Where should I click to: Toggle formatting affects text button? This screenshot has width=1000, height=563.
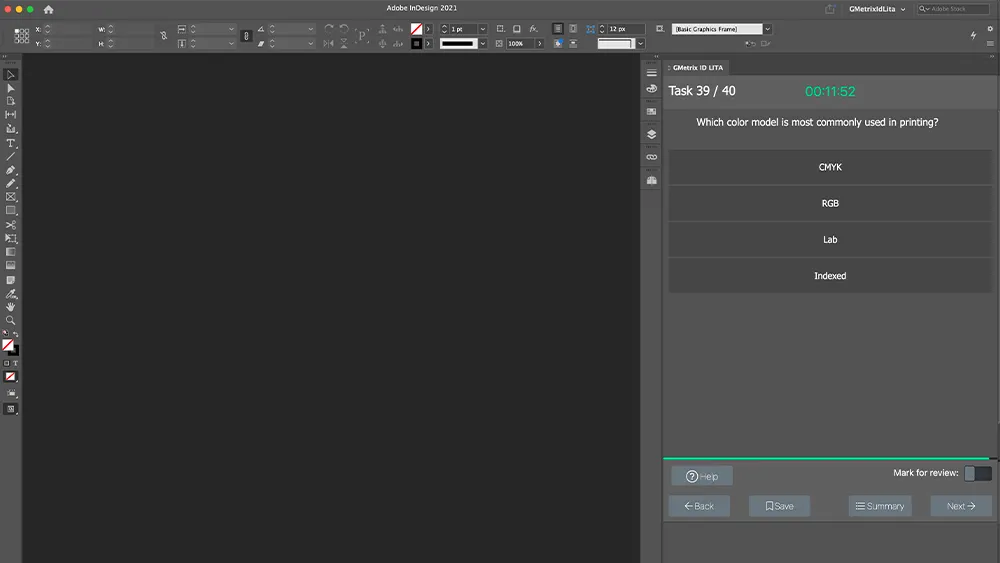15,363
